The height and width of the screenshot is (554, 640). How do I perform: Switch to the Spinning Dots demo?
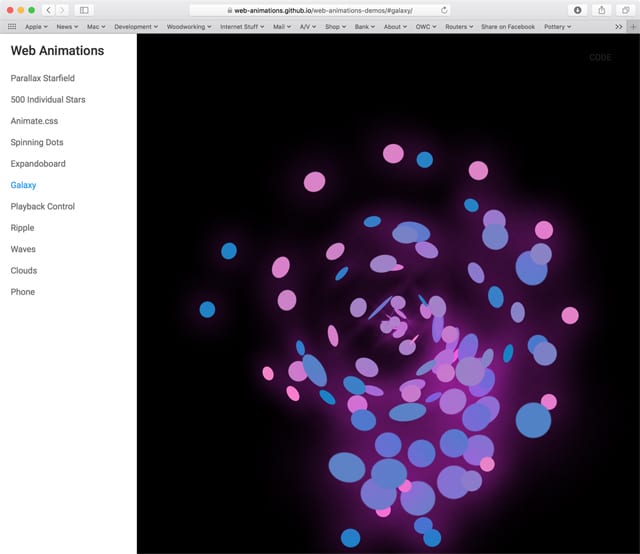tap(37, 142)
